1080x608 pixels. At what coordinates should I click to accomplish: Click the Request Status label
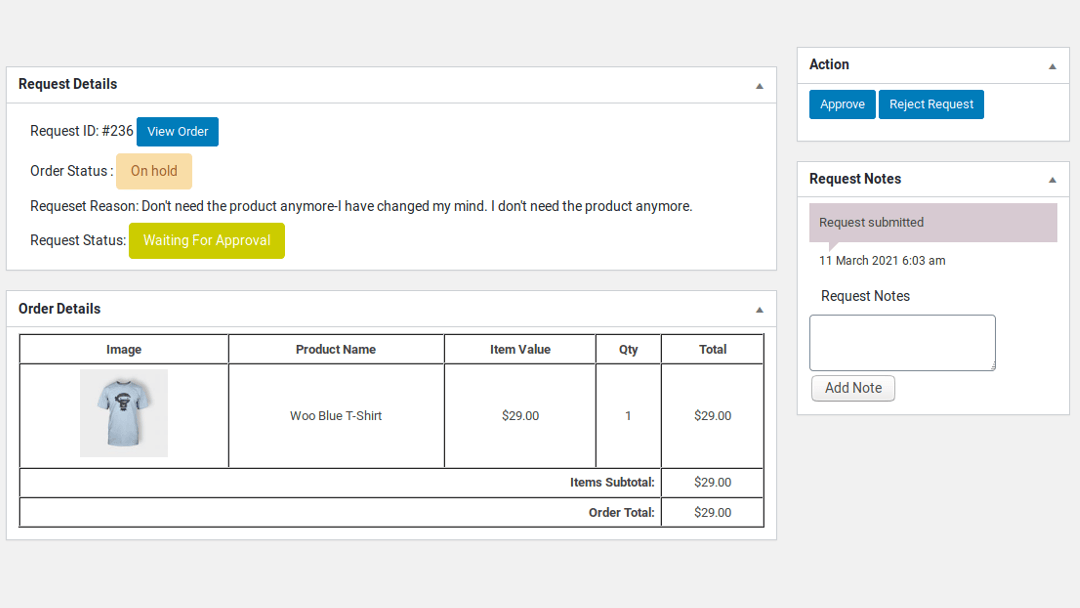coord(78,241)
